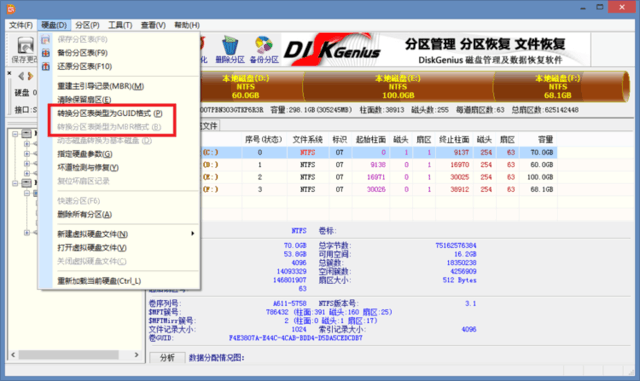The image size is (640, 381).
Task: Click tree panel scrollbar right arrow
Action: (x=136, y=355)
